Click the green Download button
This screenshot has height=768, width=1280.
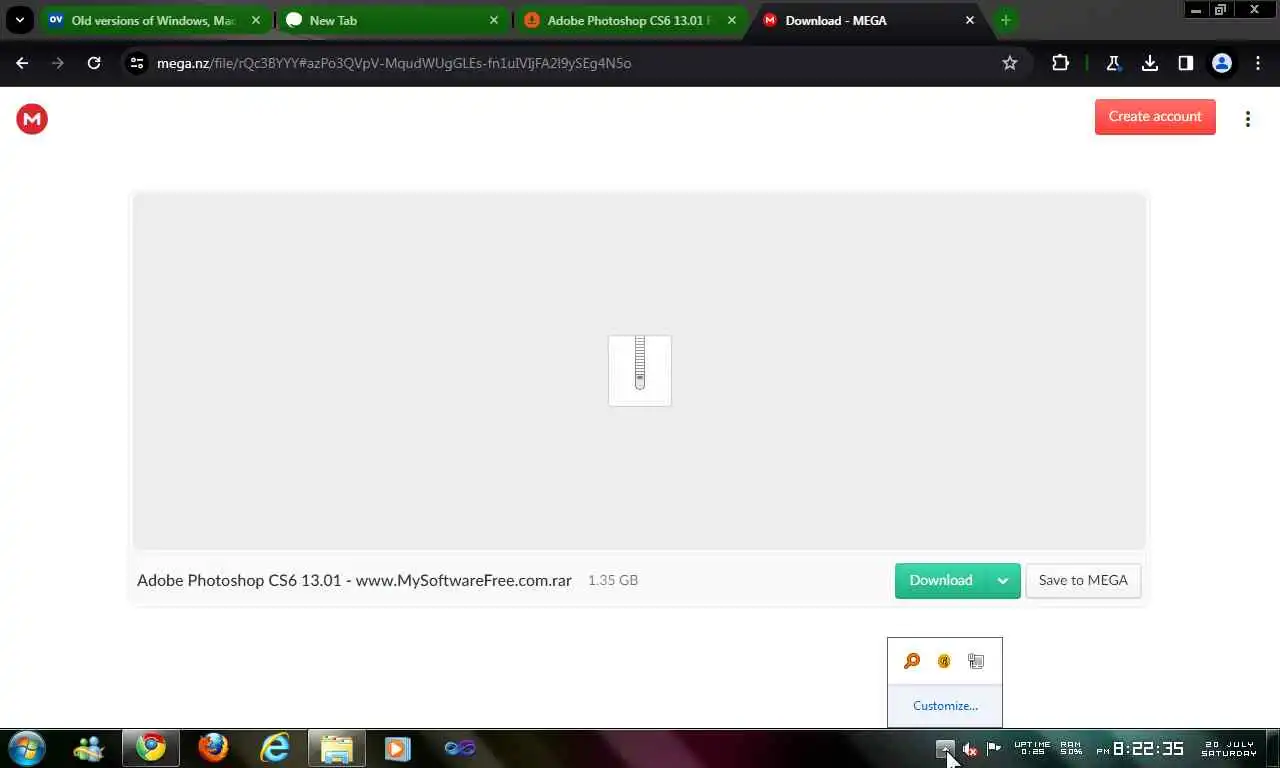click(x=941, y=580)
